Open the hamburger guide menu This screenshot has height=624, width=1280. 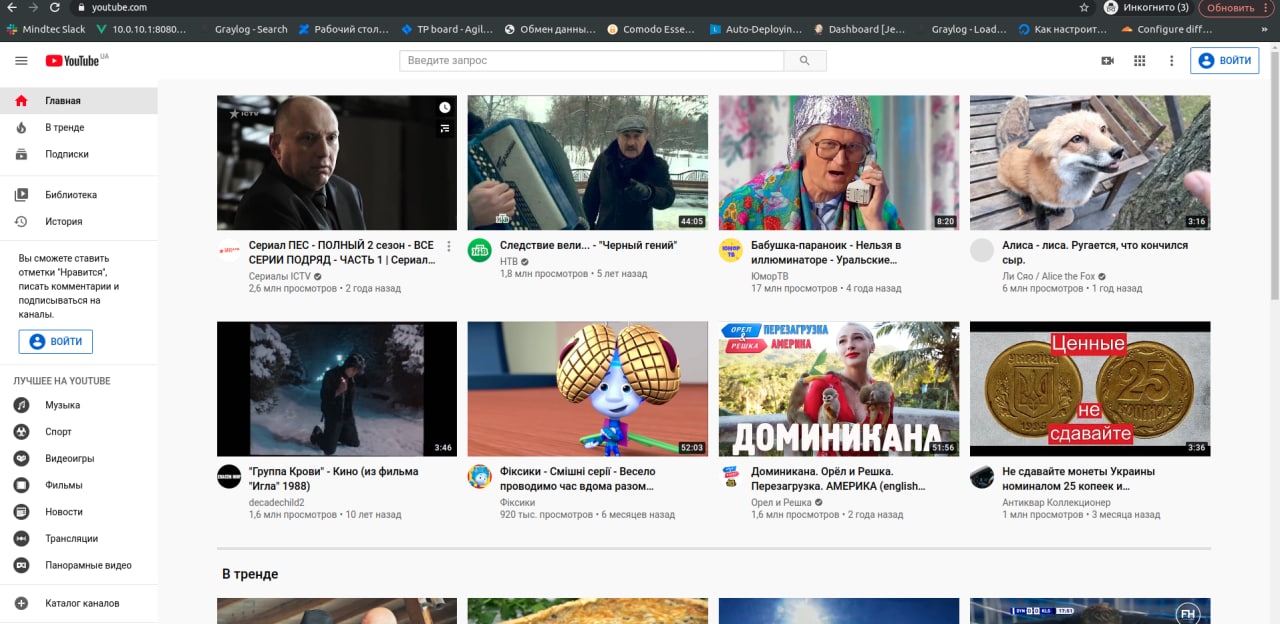coord(21,61)
